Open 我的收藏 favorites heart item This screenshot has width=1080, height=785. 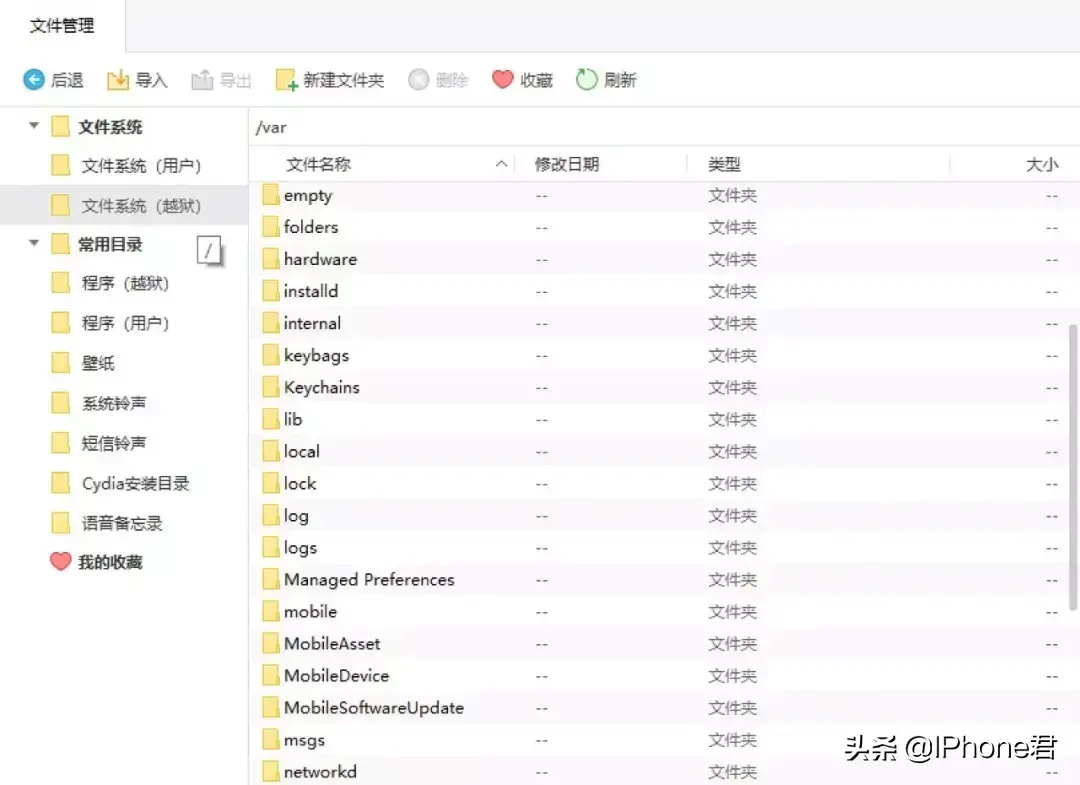click(x=61, y=562)
